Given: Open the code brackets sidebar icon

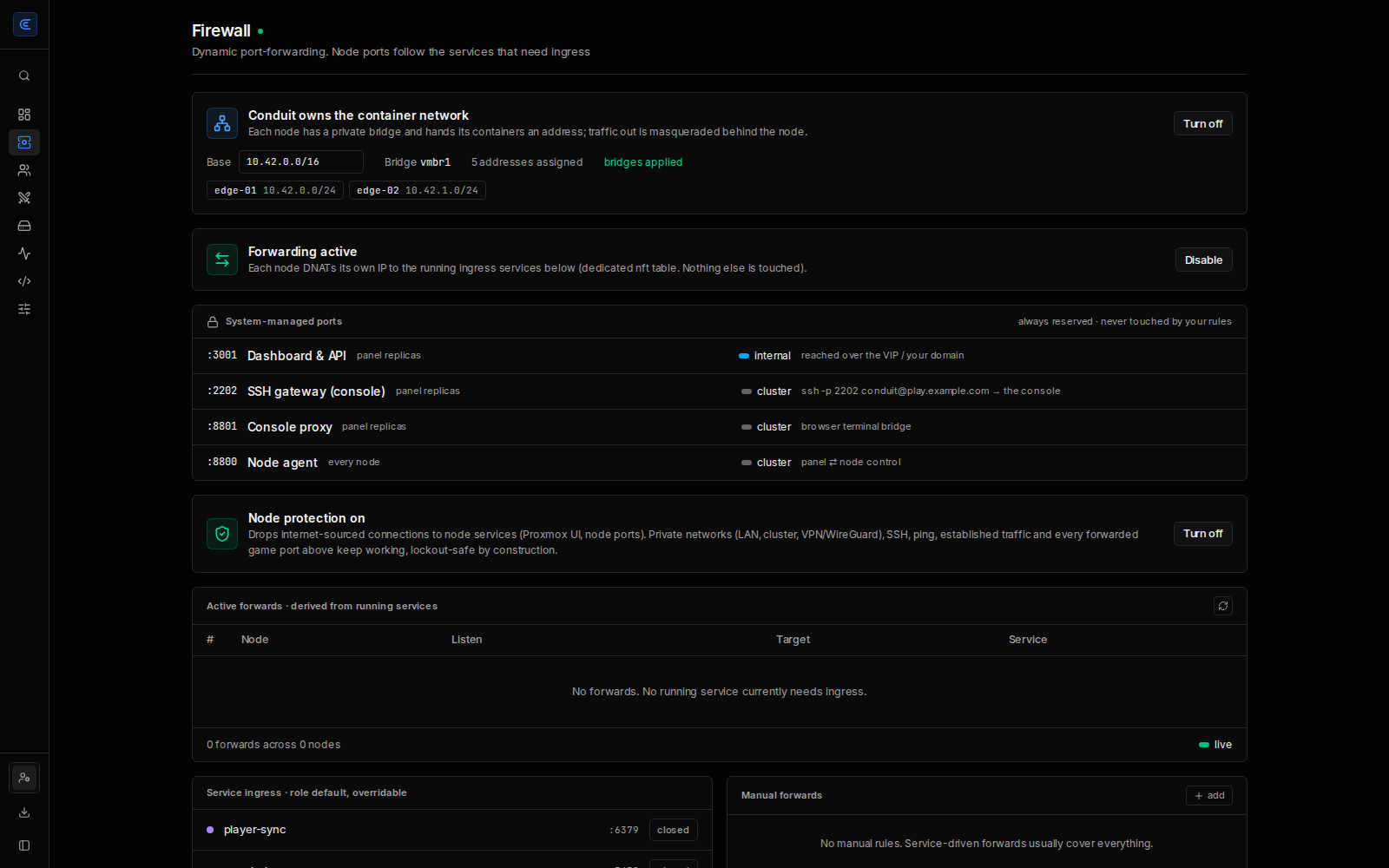Looking at the screenshot, I should 24,281.
